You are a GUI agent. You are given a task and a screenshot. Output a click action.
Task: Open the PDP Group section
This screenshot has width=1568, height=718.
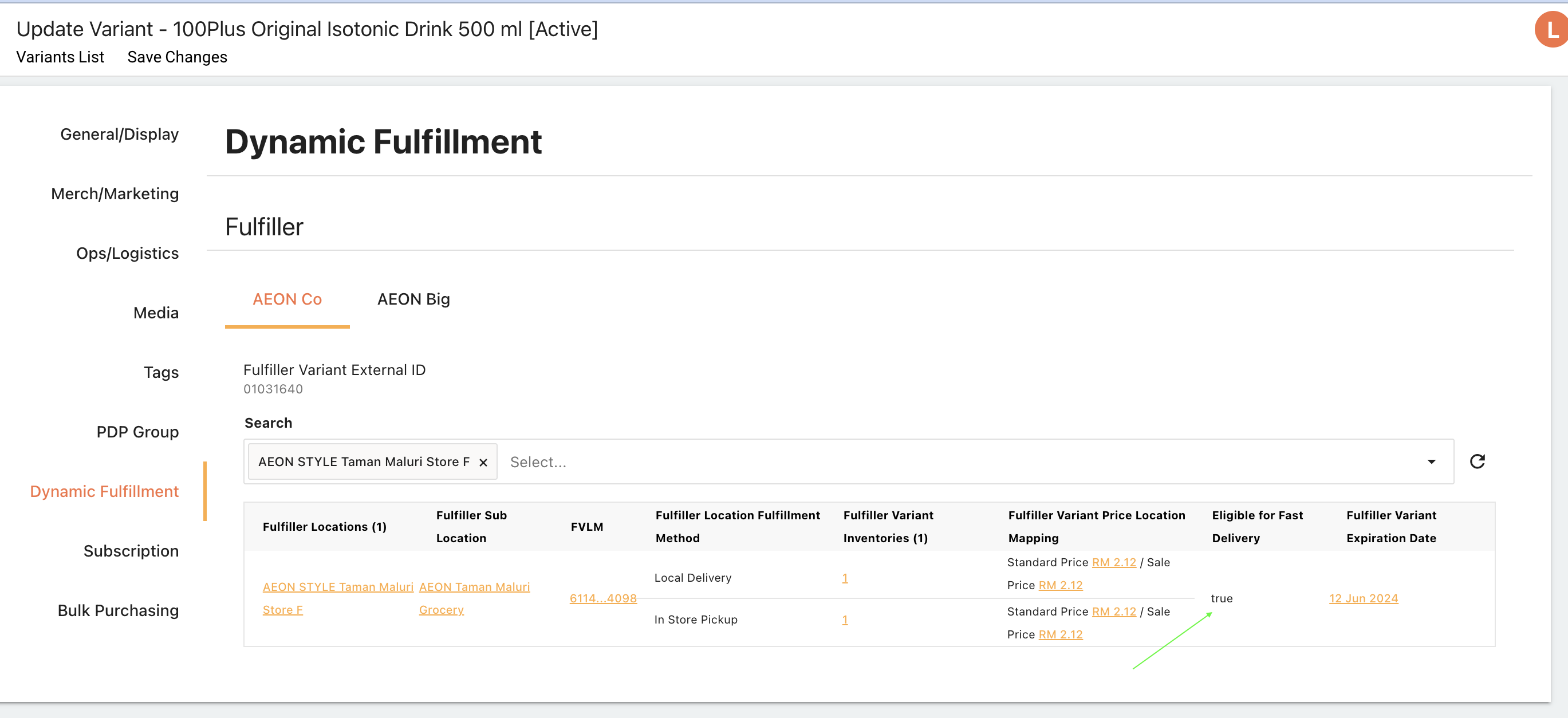coord(137,432)
